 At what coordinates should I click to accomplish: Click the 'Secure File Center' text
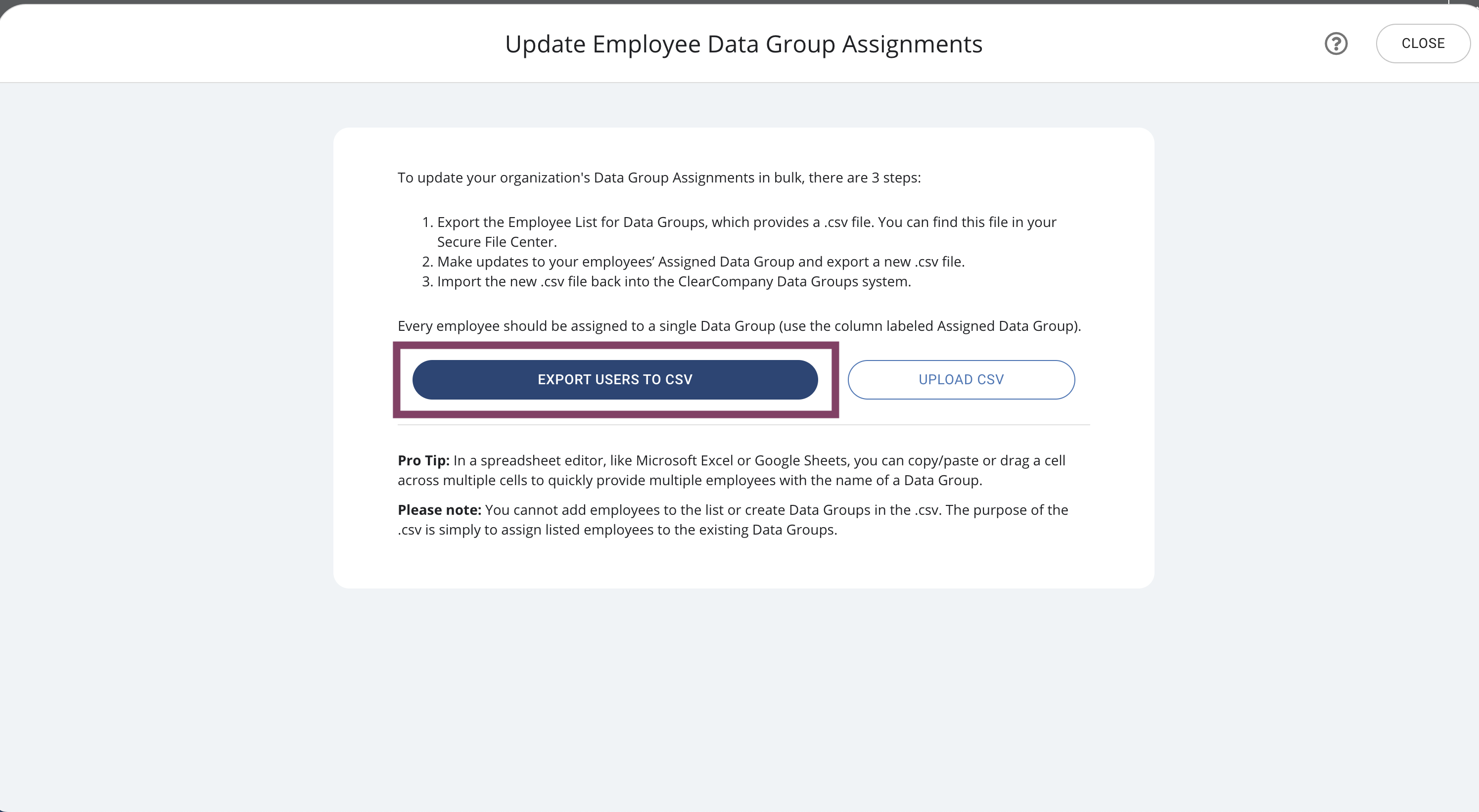[497, 242]
